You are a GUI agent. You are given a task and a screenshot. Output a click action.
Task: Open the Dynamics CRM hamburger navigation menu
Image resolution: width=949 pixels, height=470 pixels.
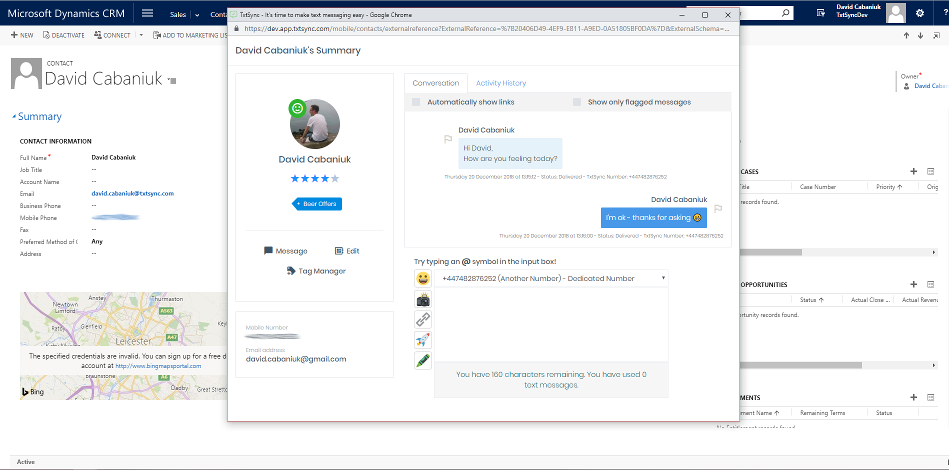coord(147,13)
